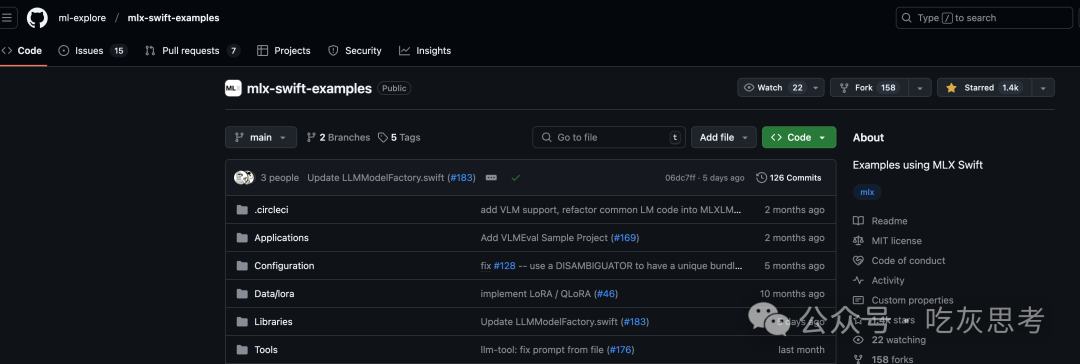Open the Security tab

click(355, 50)
